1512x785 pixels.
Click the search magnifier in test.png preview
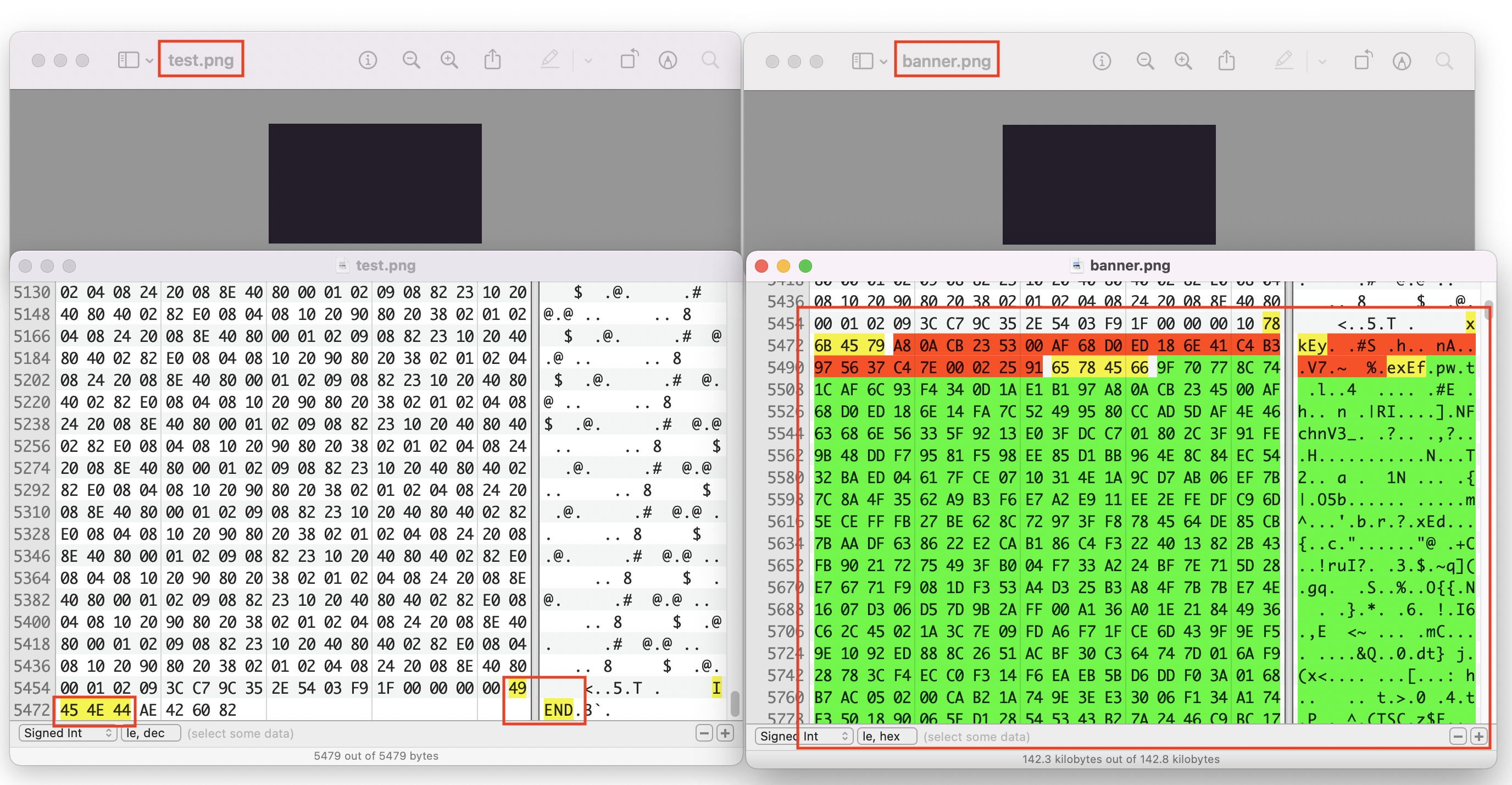point(710,60)
